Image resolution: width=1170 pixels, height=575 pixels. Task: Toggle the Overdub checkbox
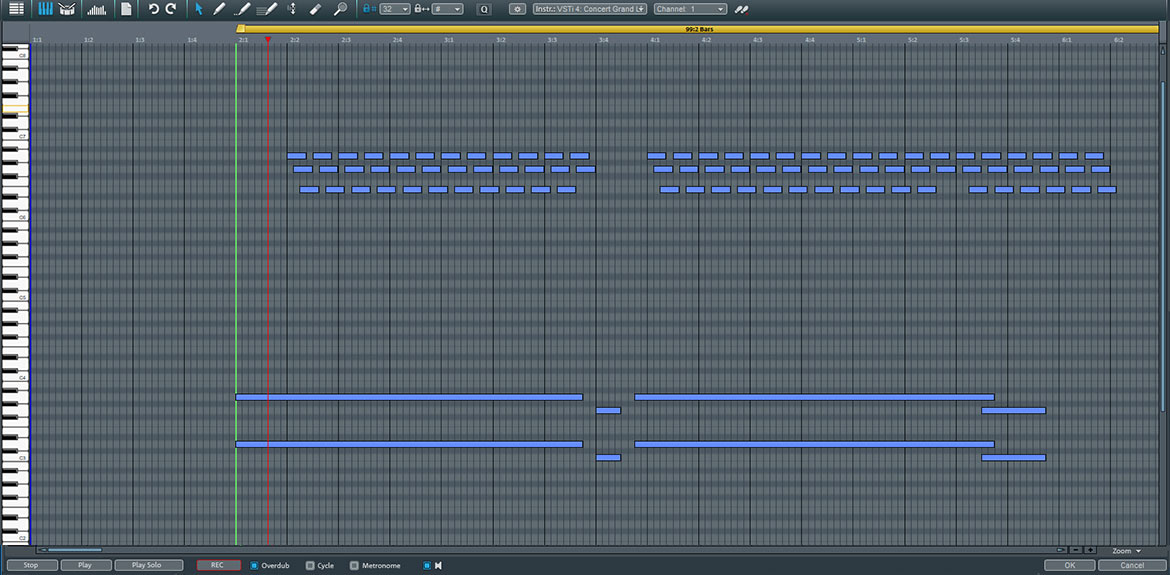(254, 565)
